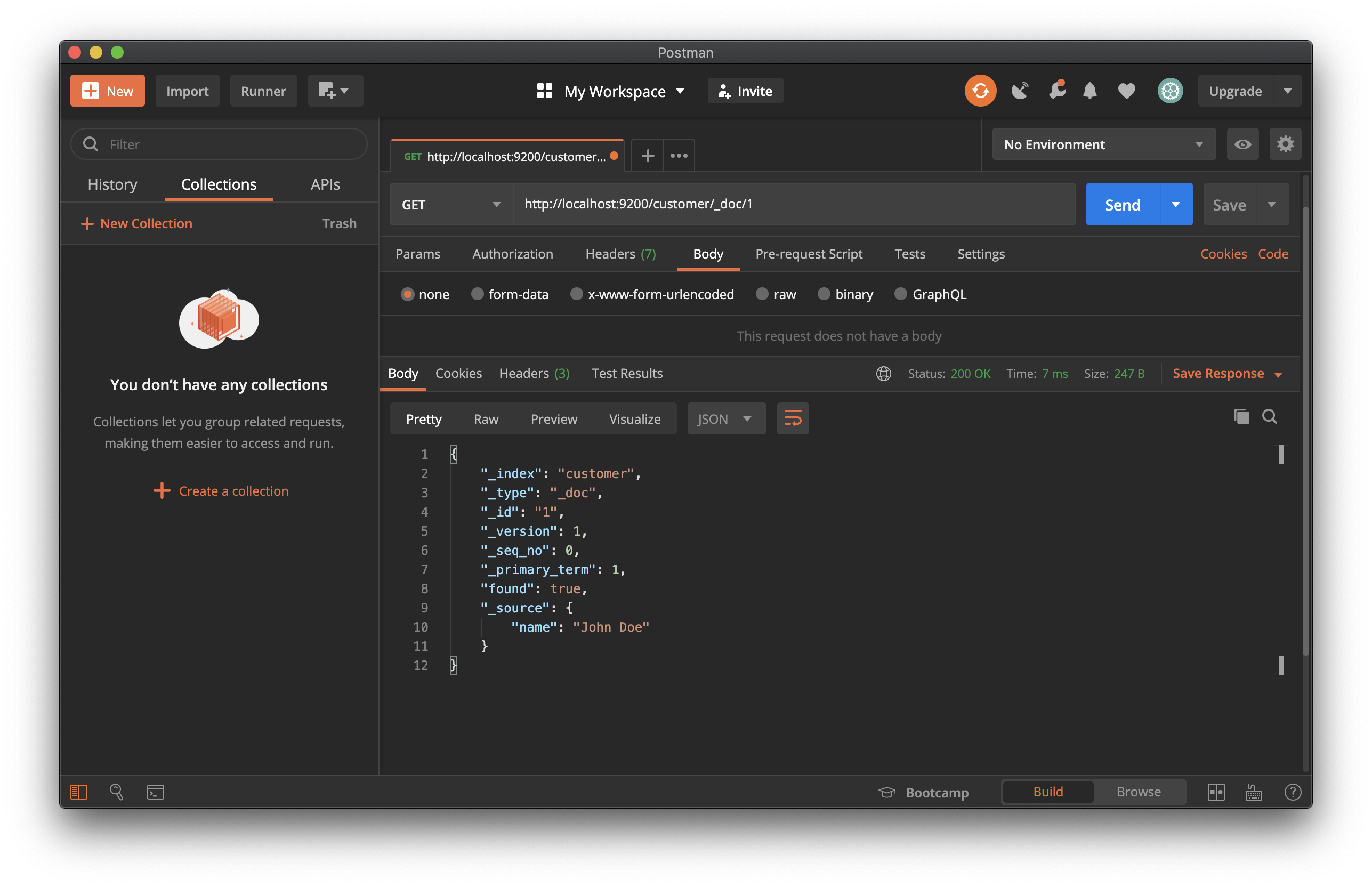1372x887 pixels.
Task: Click the Create a collection link
Action: [233, 491]
